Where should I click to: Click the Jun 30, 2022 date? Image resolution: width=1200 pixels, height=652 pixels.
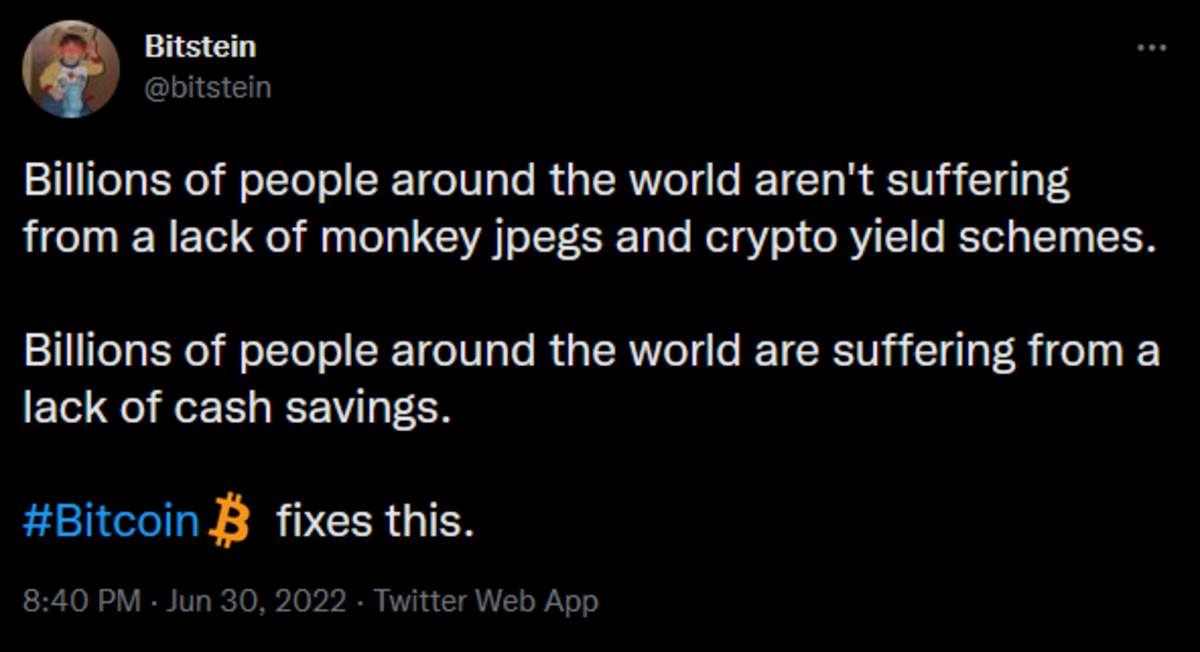click(257, 601)
